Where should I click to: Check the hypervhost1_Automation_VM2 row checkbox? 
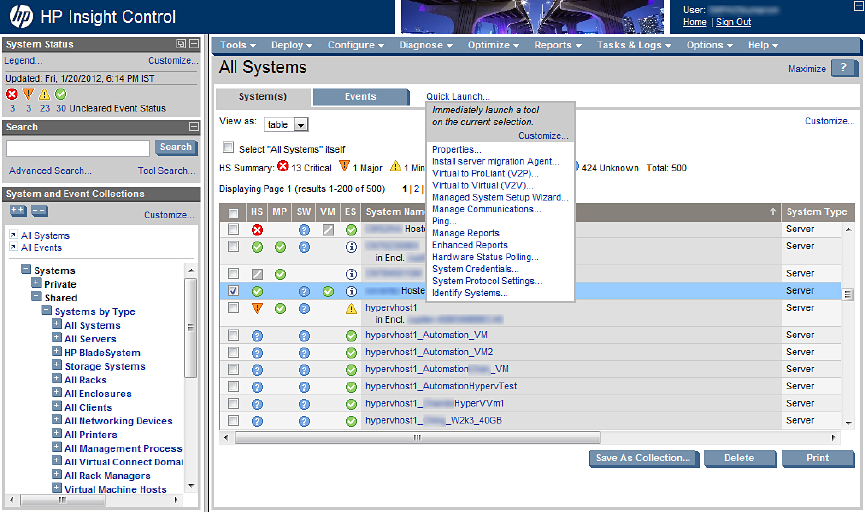(233, 352)
